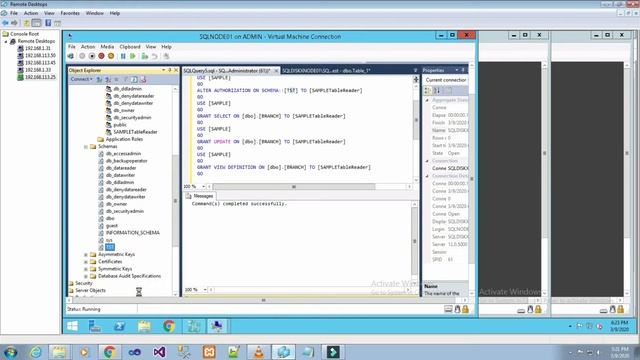The width and height of the screenshot is (640, 360).
Task: Open Chrome in remote session taskbar
Action: click(169, 326)
